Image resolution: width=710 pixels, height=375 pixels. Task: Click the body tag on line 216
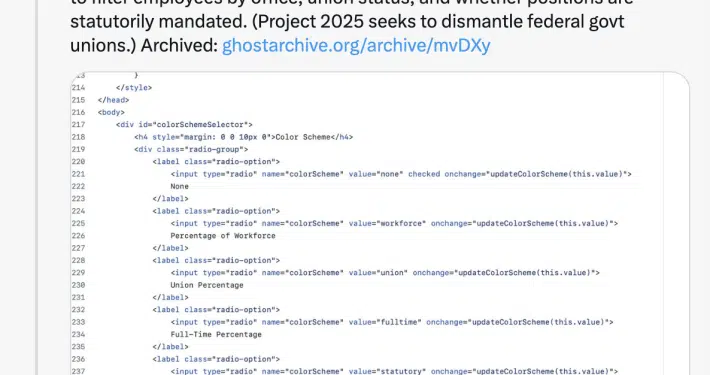coord(111,112)
